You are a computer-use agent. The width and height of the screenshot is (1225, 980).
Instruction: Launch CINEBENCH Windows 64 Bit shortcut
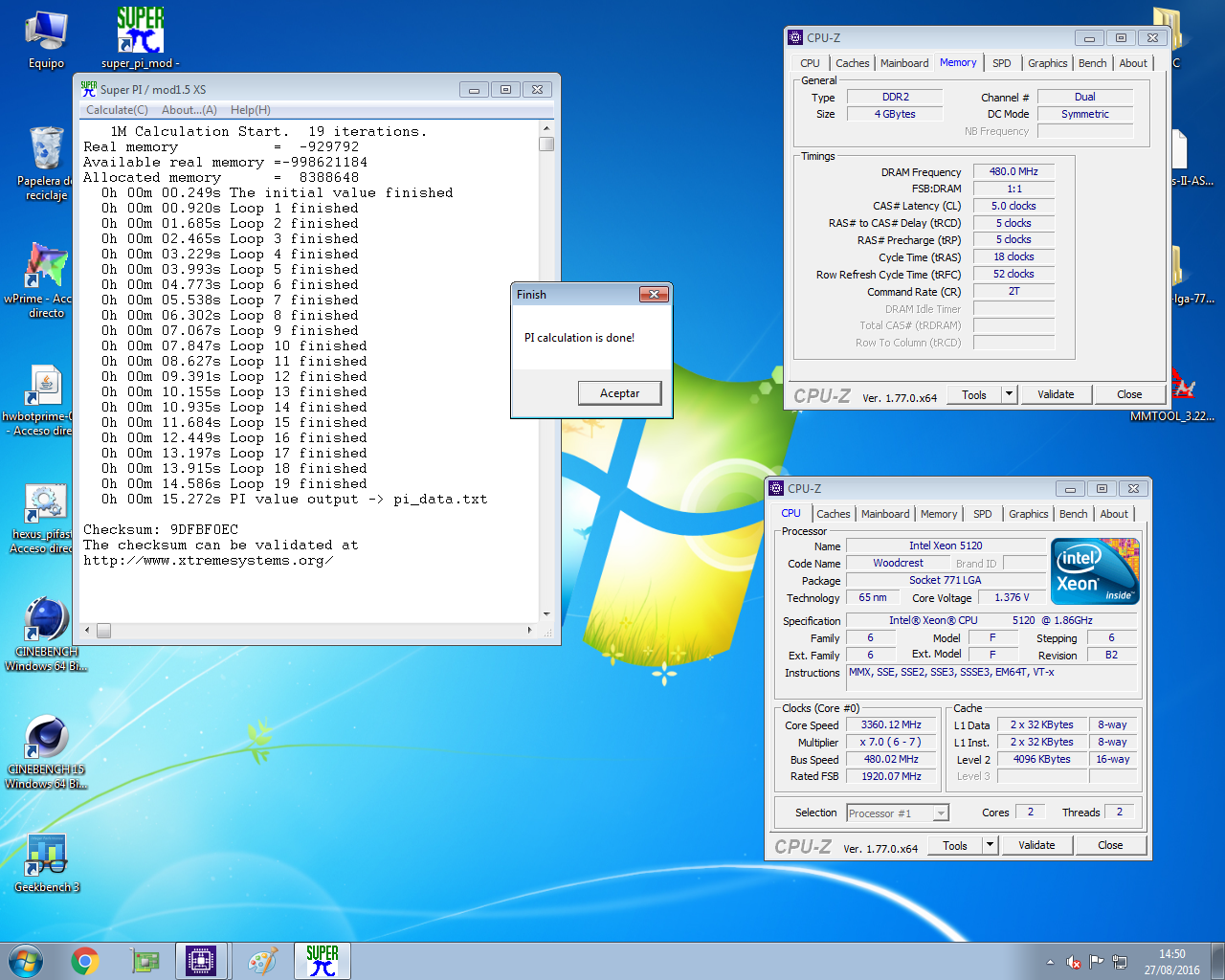46,635
